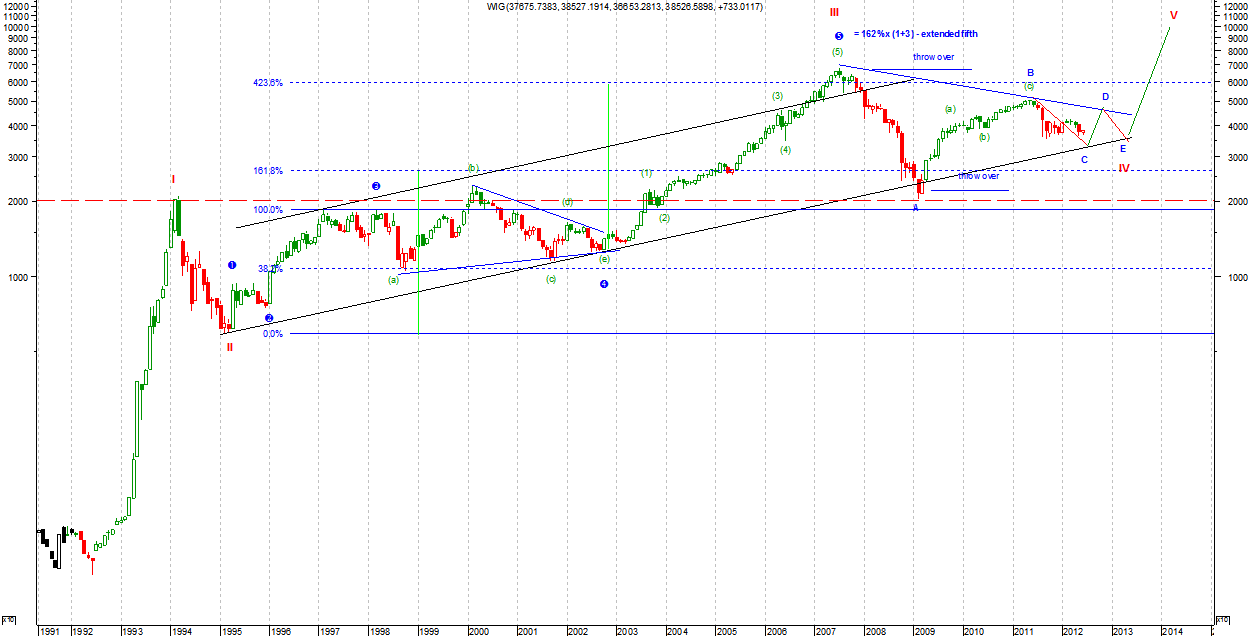Image resolution: width=1250 pixels, height=636 pixels.
Task: Select the blue circled wave 4 marker
Action: coord(604,284)
